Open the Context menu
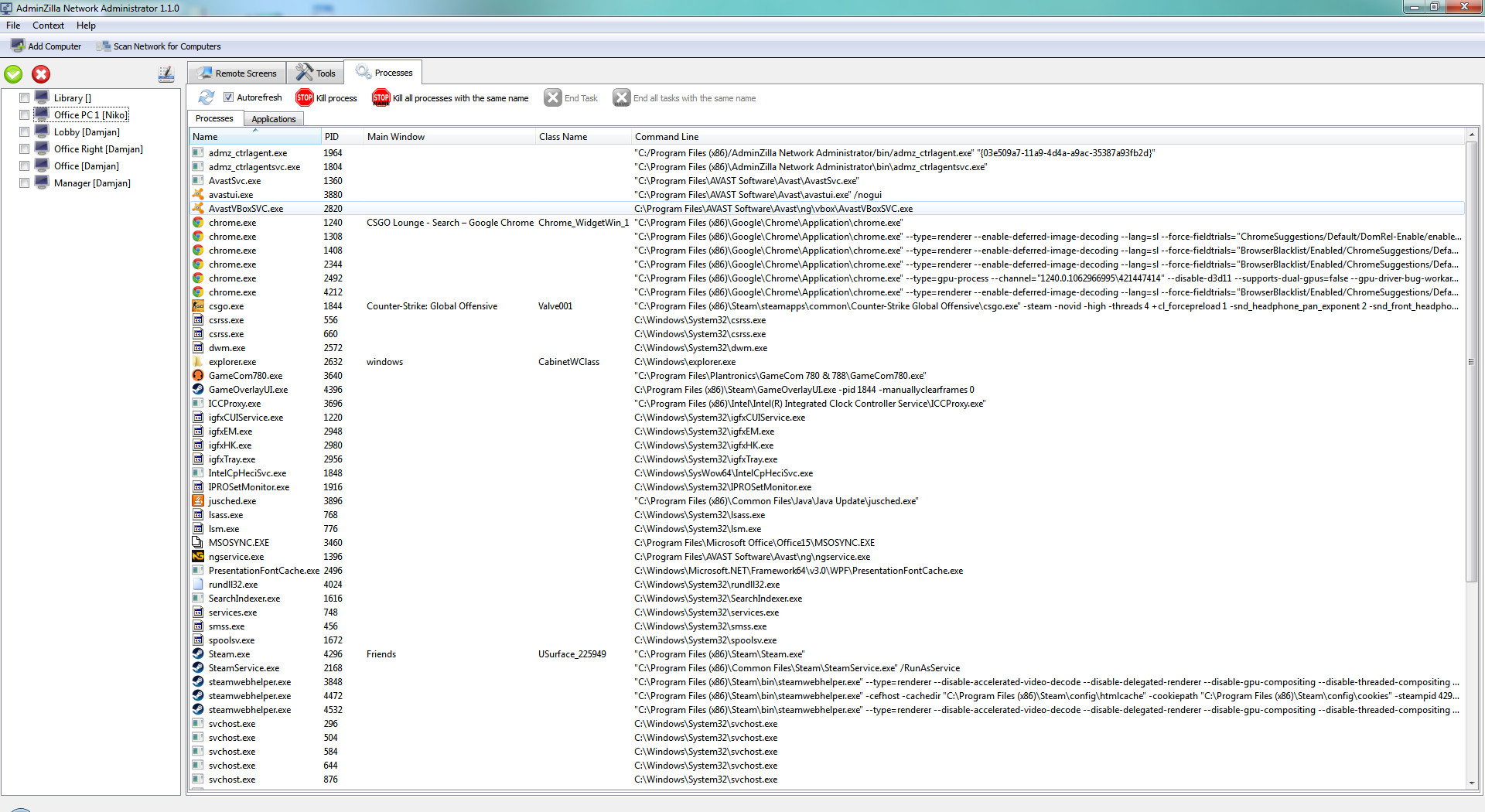The width and height of the screenshot is (1485, 812). tap(48, 26)
